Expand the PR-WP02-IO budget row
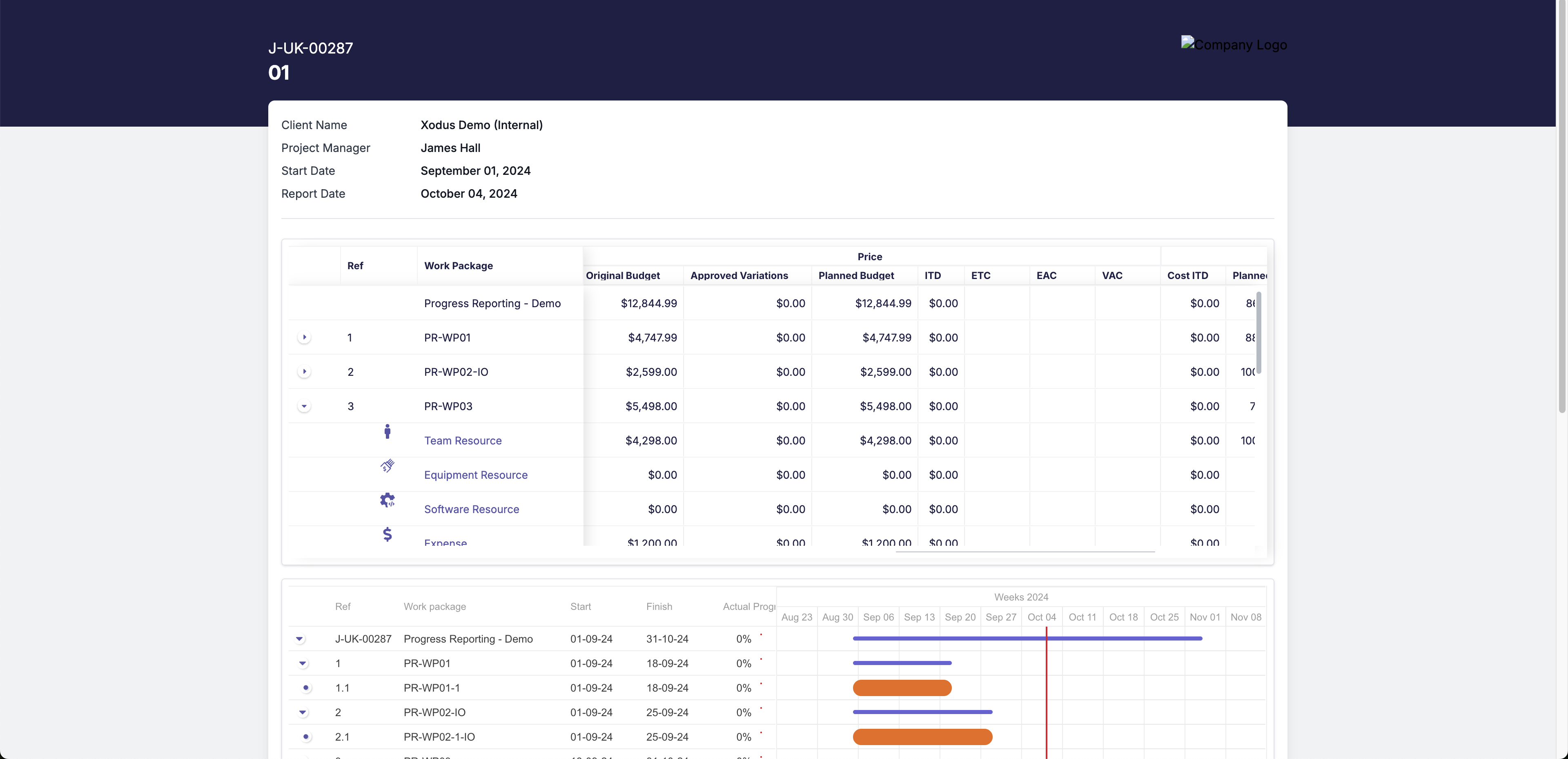The image size is (1568, 759). click(304, 372)
